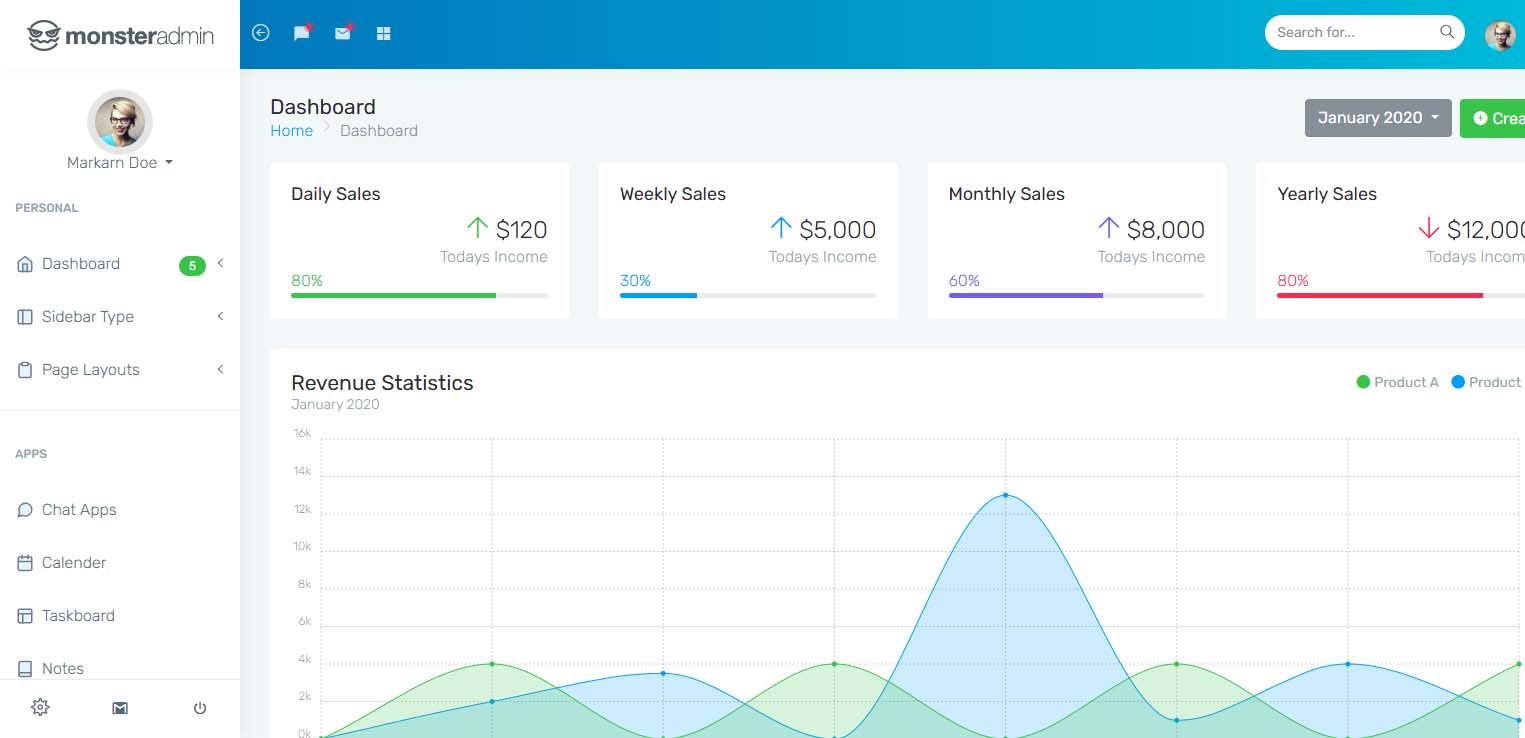Collapse sidebar with the circled arrow icon

click(x=261, y=33)
